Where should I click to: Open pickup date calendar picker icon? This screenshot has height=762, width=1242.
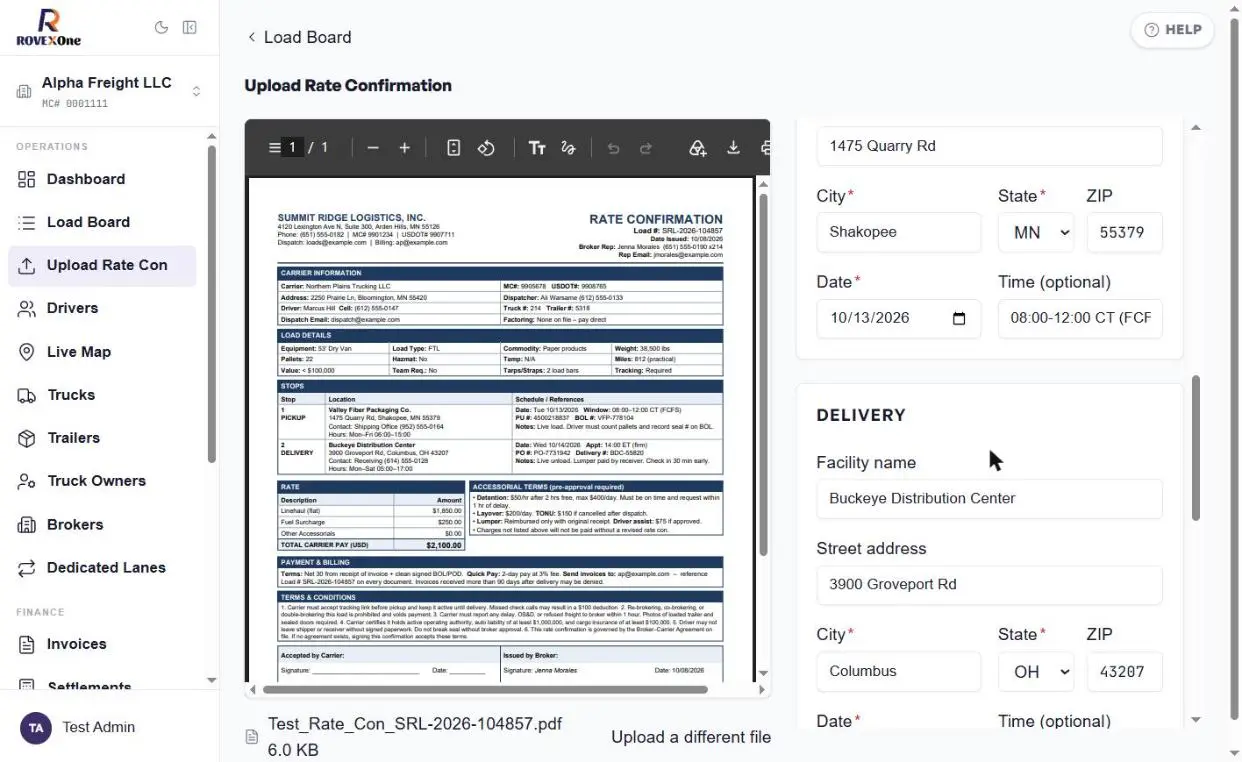[959, 318]
